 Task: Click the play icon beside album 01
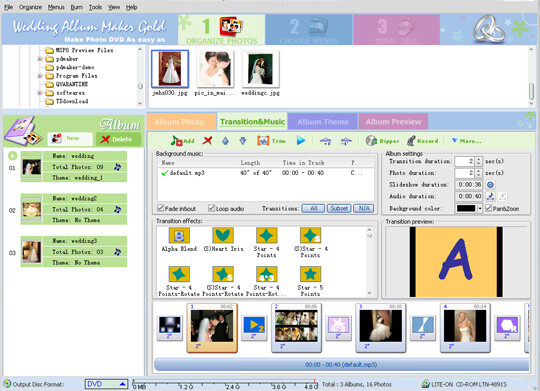coord(12,156)
